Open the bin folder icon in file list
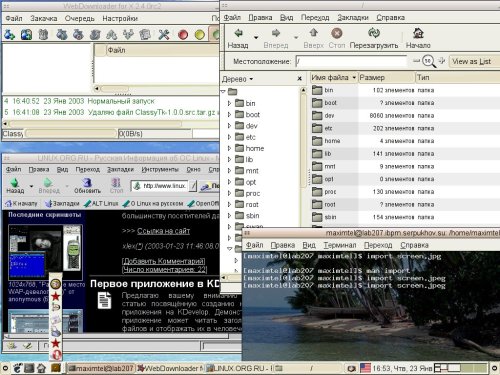This screenshot has height=375, width=500. 317,90
